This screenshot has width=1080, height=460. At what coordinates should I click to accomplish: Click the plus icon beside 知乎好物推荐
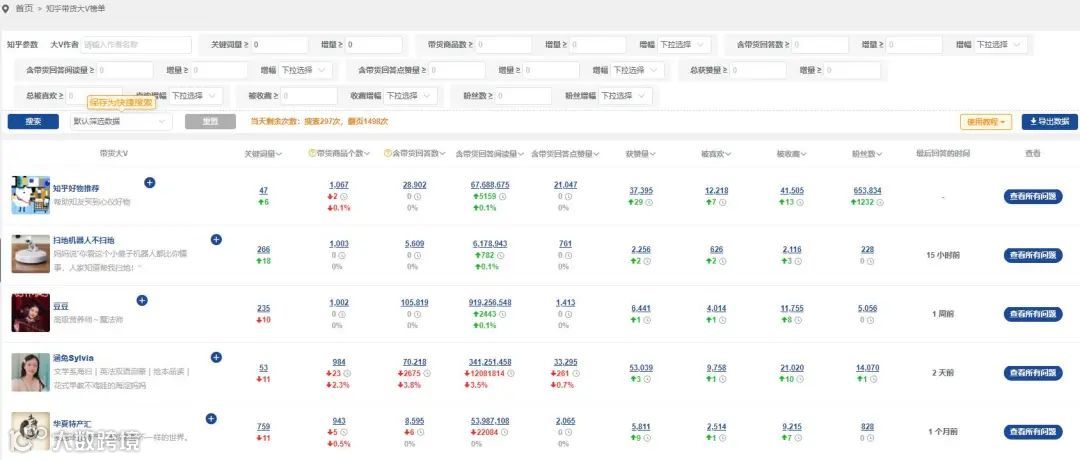tap(150, 182)
